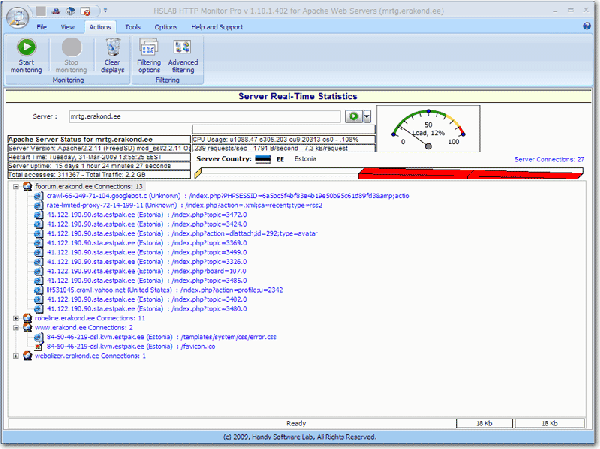Click the foorum.erakond.ee server icon
600x449 pixels.
[26, 186]
